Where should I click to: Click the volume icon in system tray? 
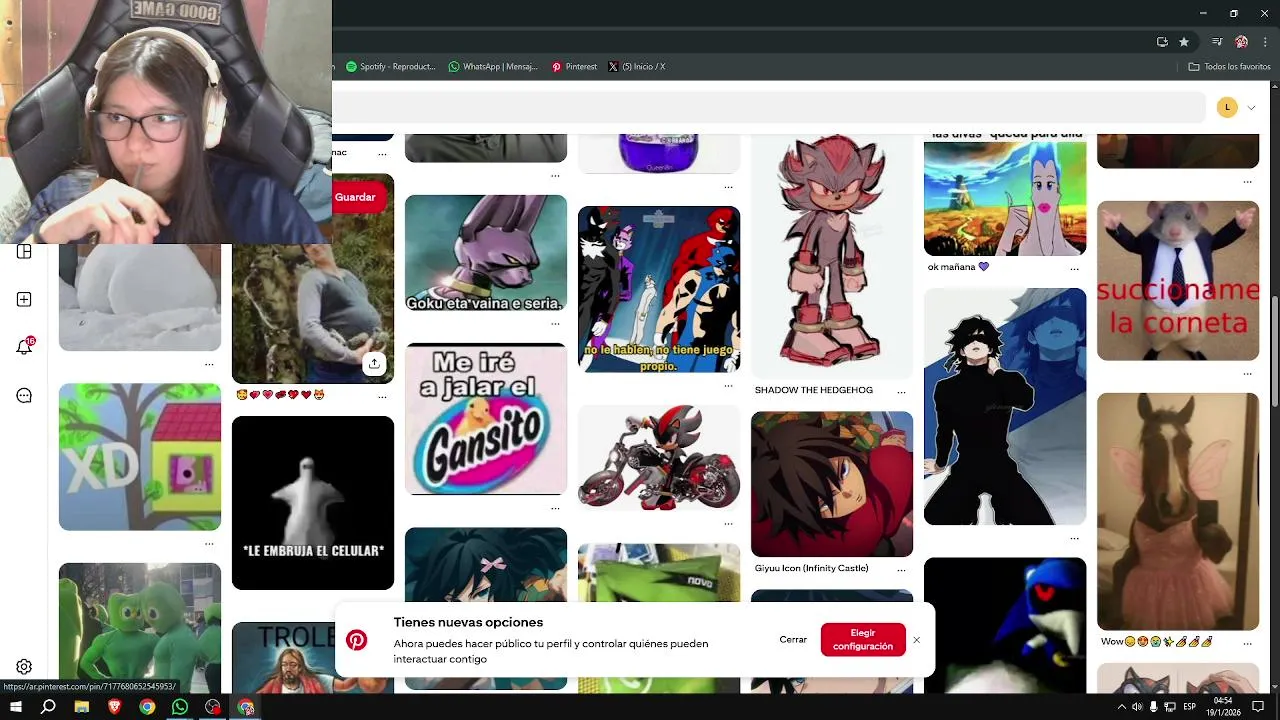pyautogui.click(x=1137, y=707)
